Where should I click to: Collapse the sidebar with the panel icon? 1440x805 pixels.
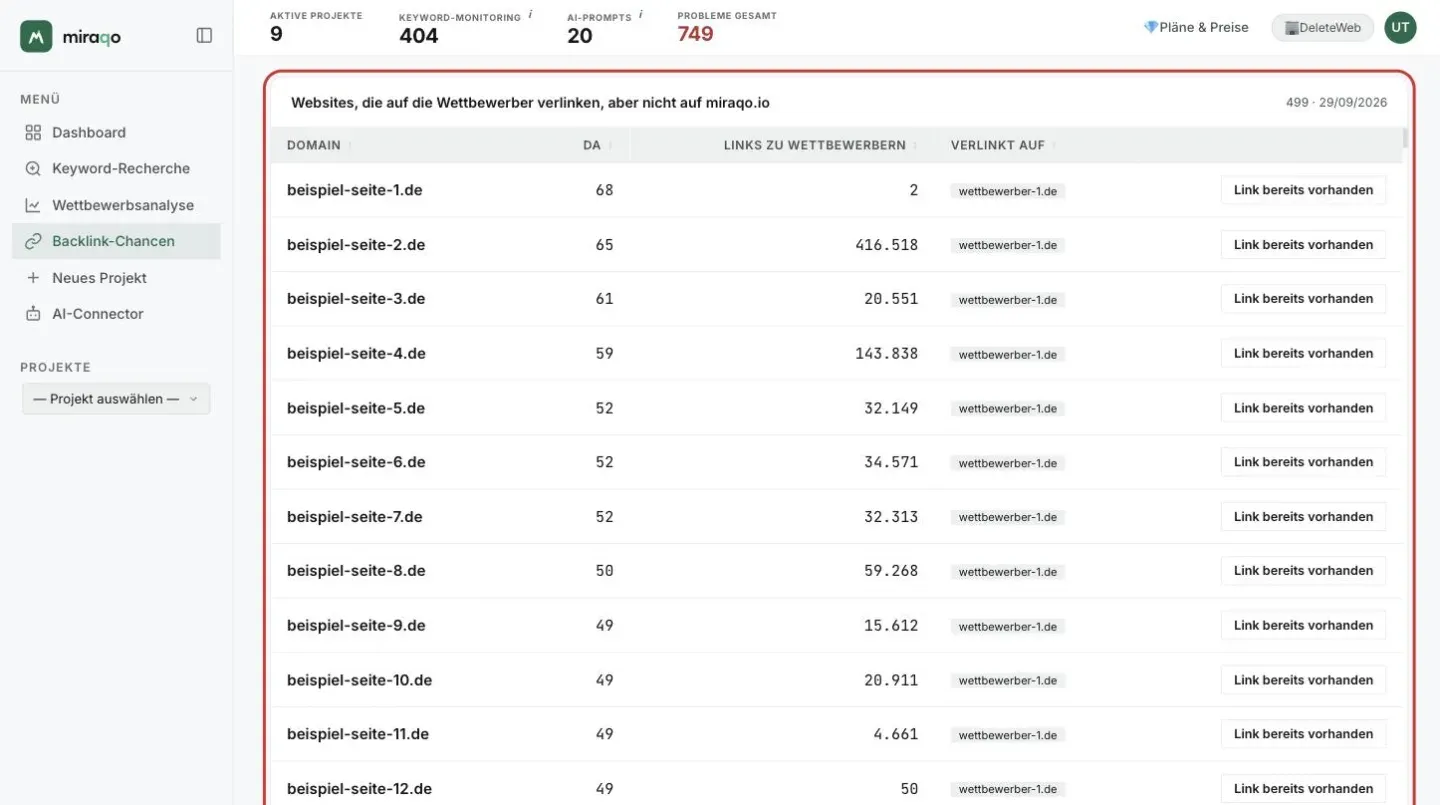pos(204,35)
